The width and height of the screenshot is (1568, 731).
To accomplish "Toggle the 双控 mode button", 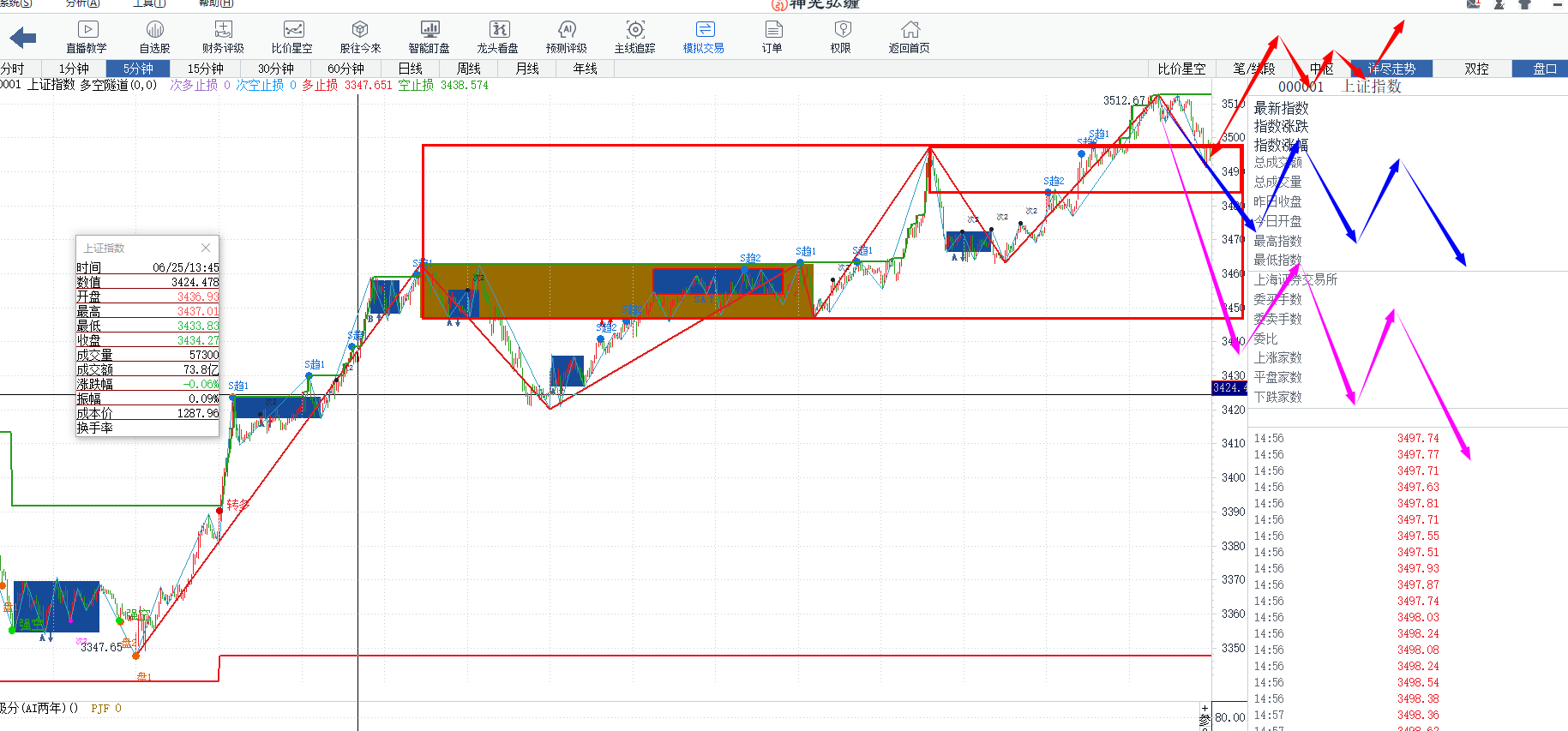I will pos(1476,69).
